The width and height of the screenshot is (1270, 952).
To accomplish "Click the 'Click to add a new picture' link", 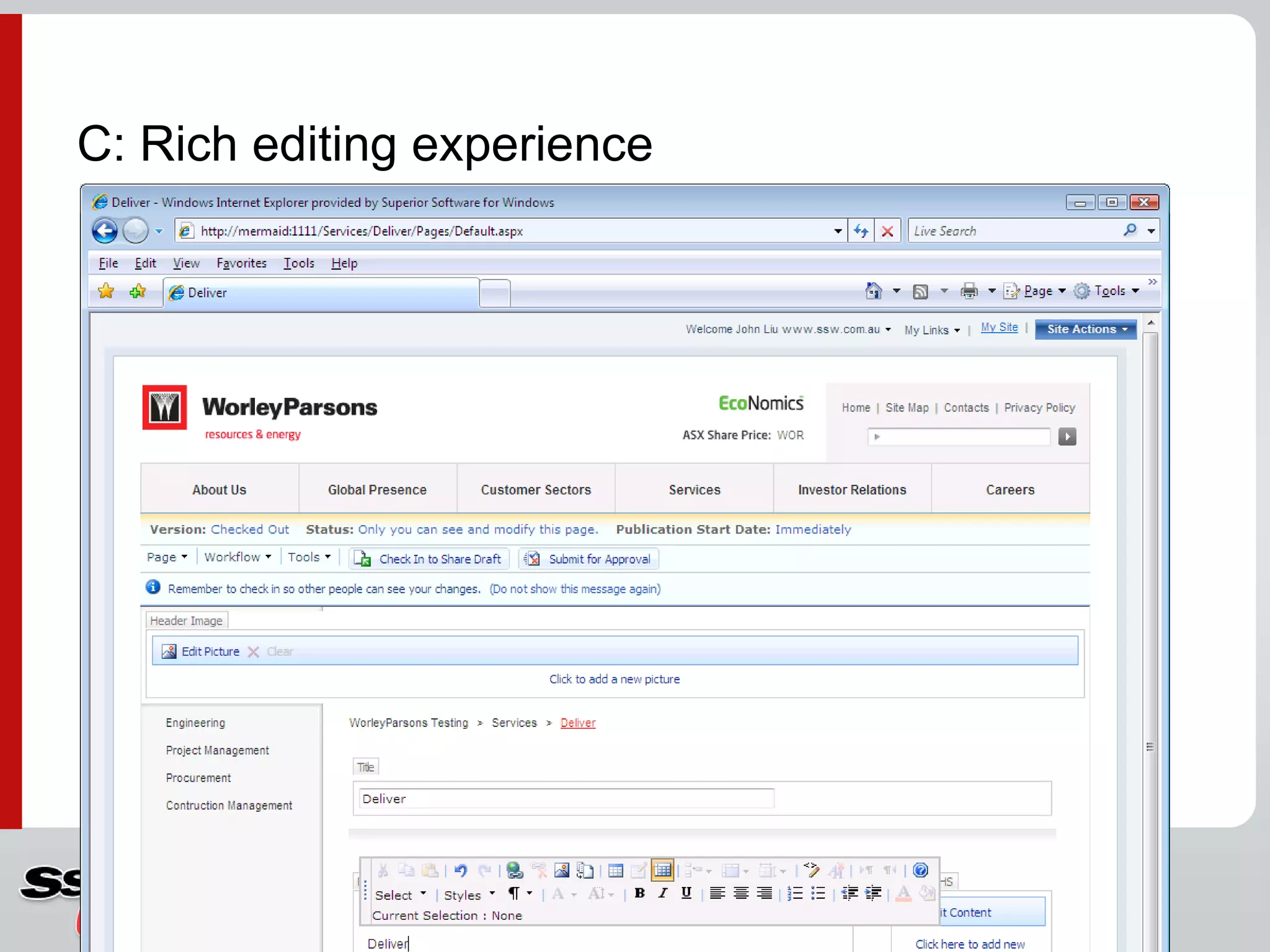I will [615, 679].
